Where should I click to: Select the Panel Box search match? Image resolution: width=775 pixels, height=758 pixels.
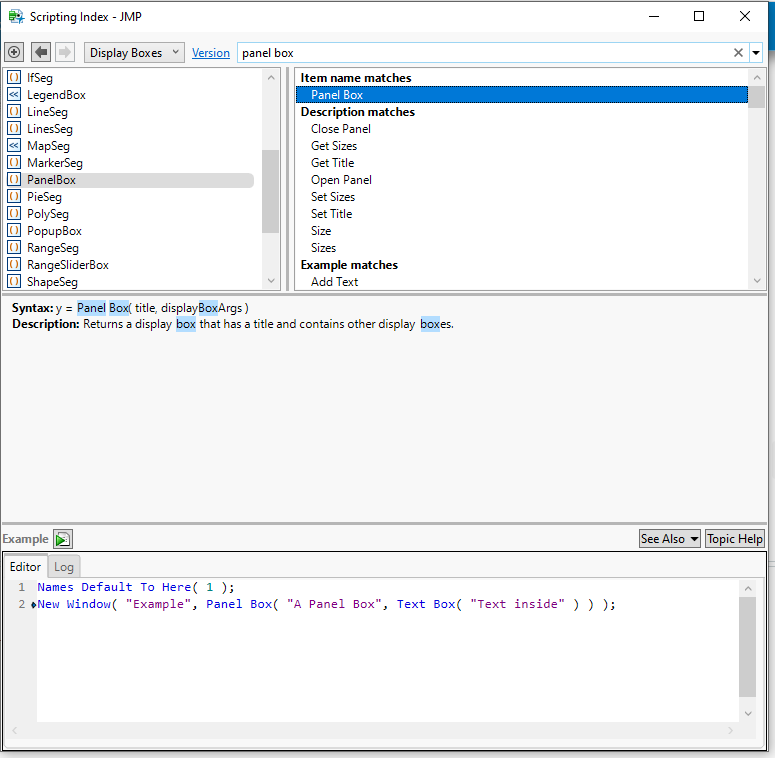521,95
